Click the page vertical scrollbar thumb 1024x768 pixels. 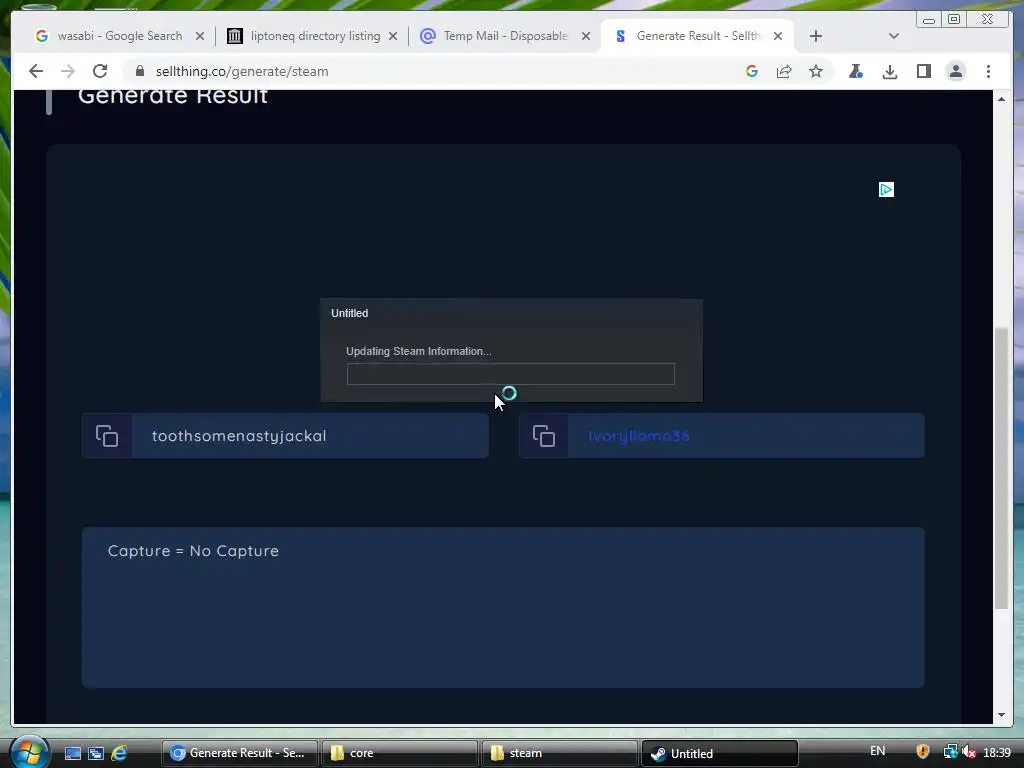(x=1001, y=469)
